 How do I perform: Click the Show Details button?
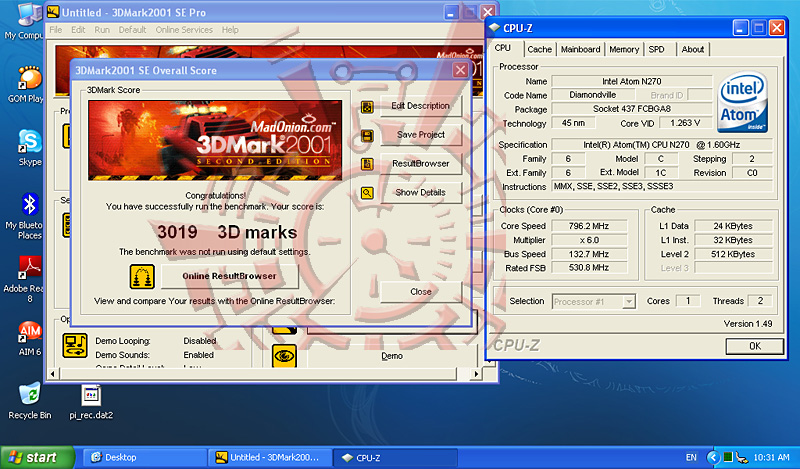tap(420, 193)
